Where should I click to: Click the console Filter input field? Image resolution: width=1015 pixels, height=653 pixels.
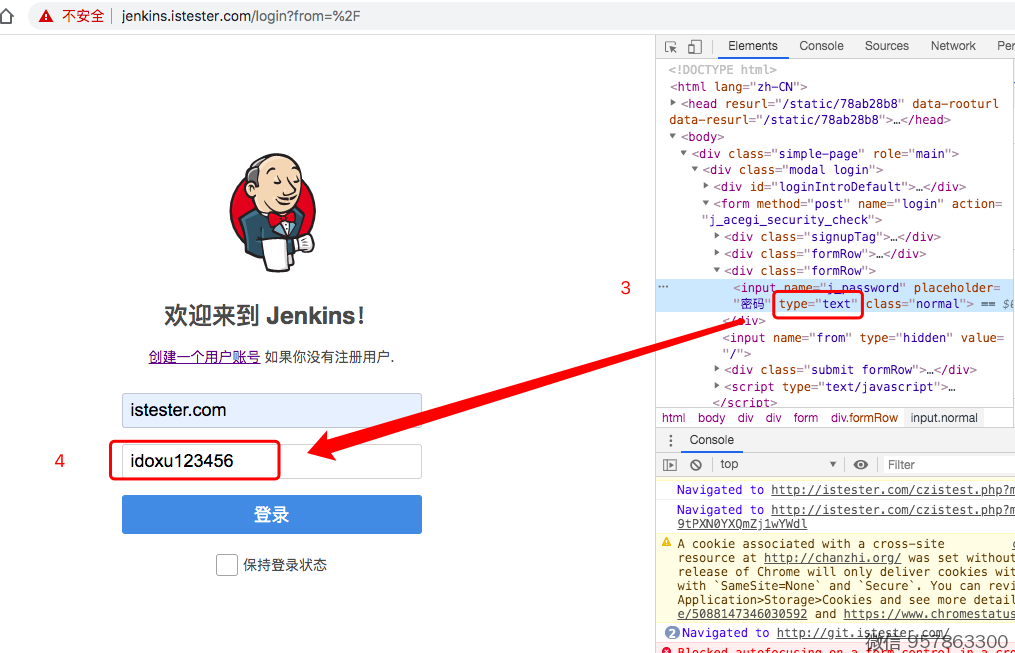945,464
